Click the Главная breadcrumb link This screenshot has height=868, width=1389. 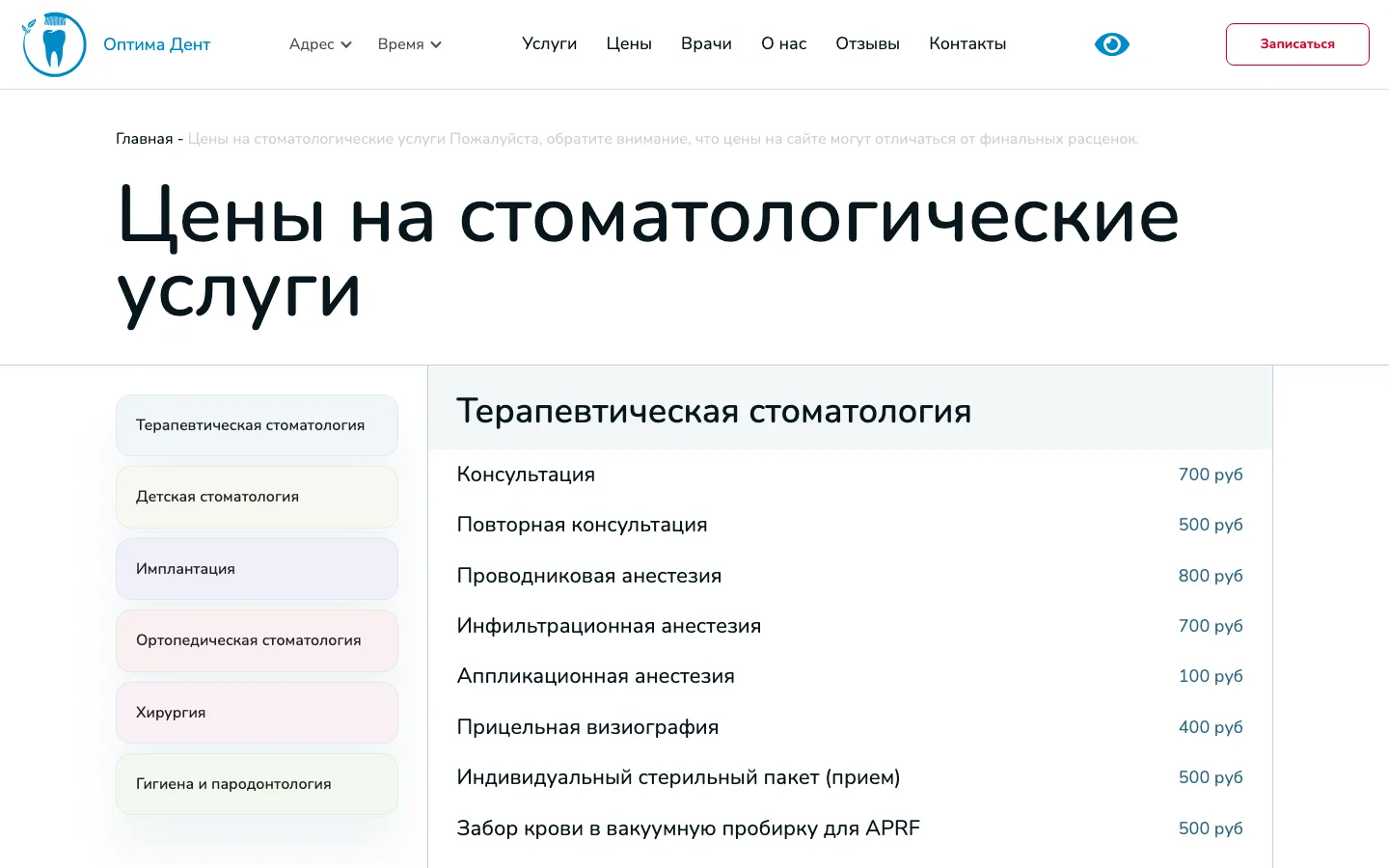click(145, 139)
